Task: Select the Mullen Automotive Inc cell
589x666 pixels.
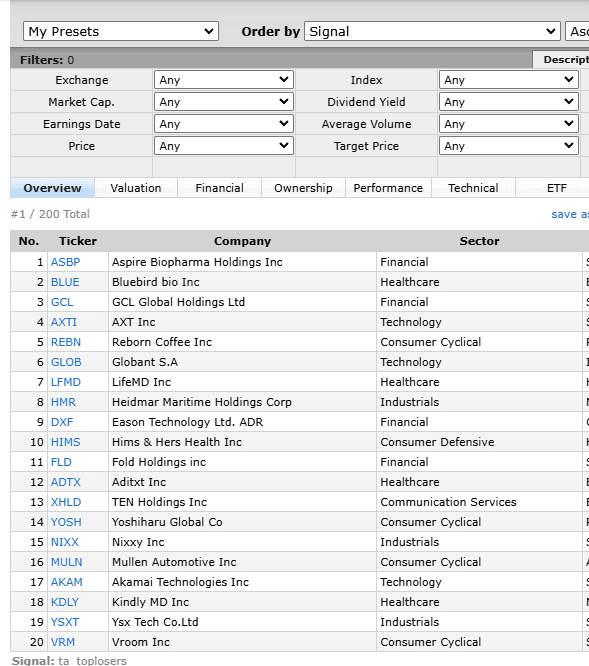Action: (x=242, y=562)
